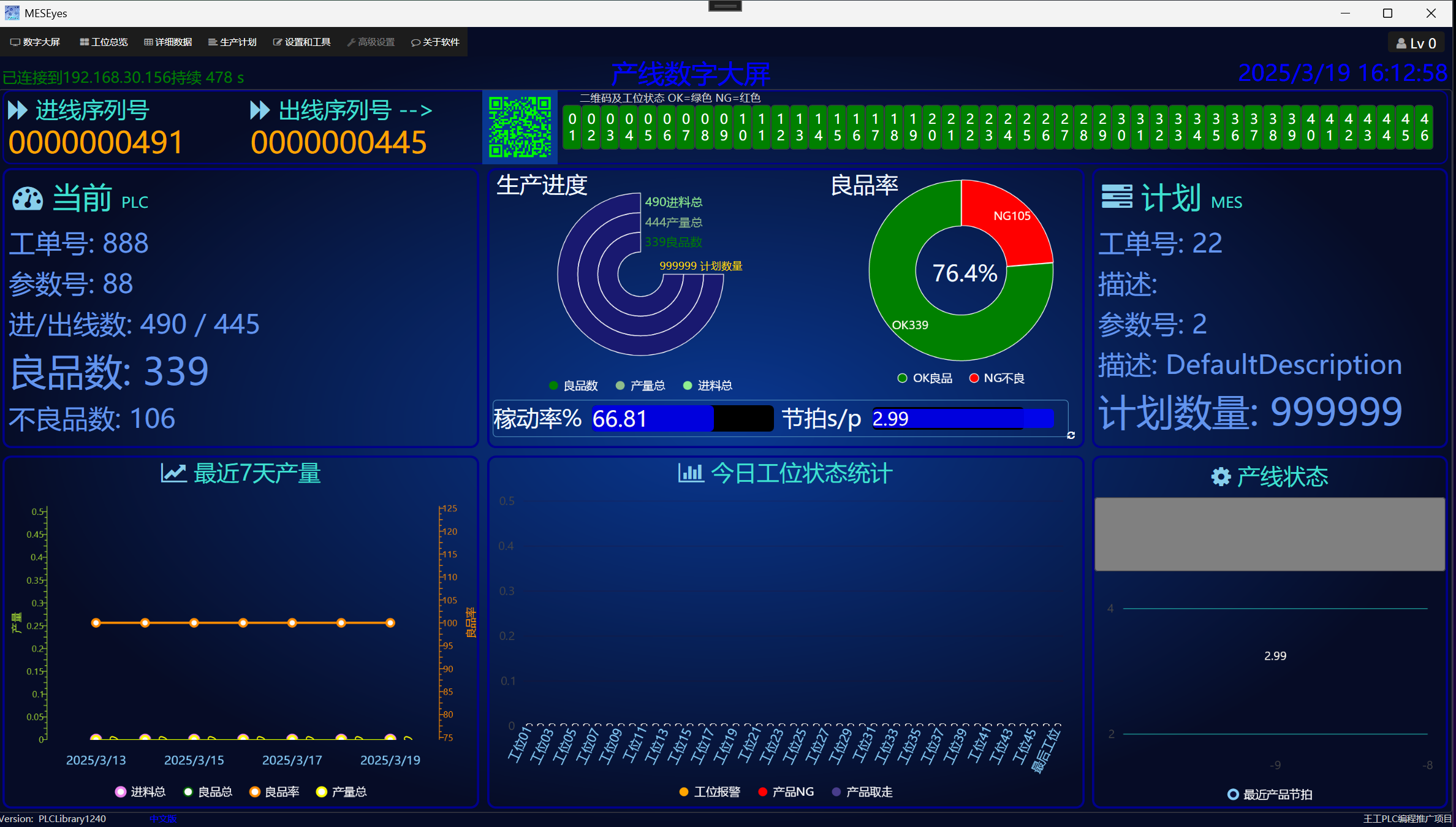Click the PLC 参数号: 88 text
This screenshot has width=1456, height=827.
pos(71,284)
